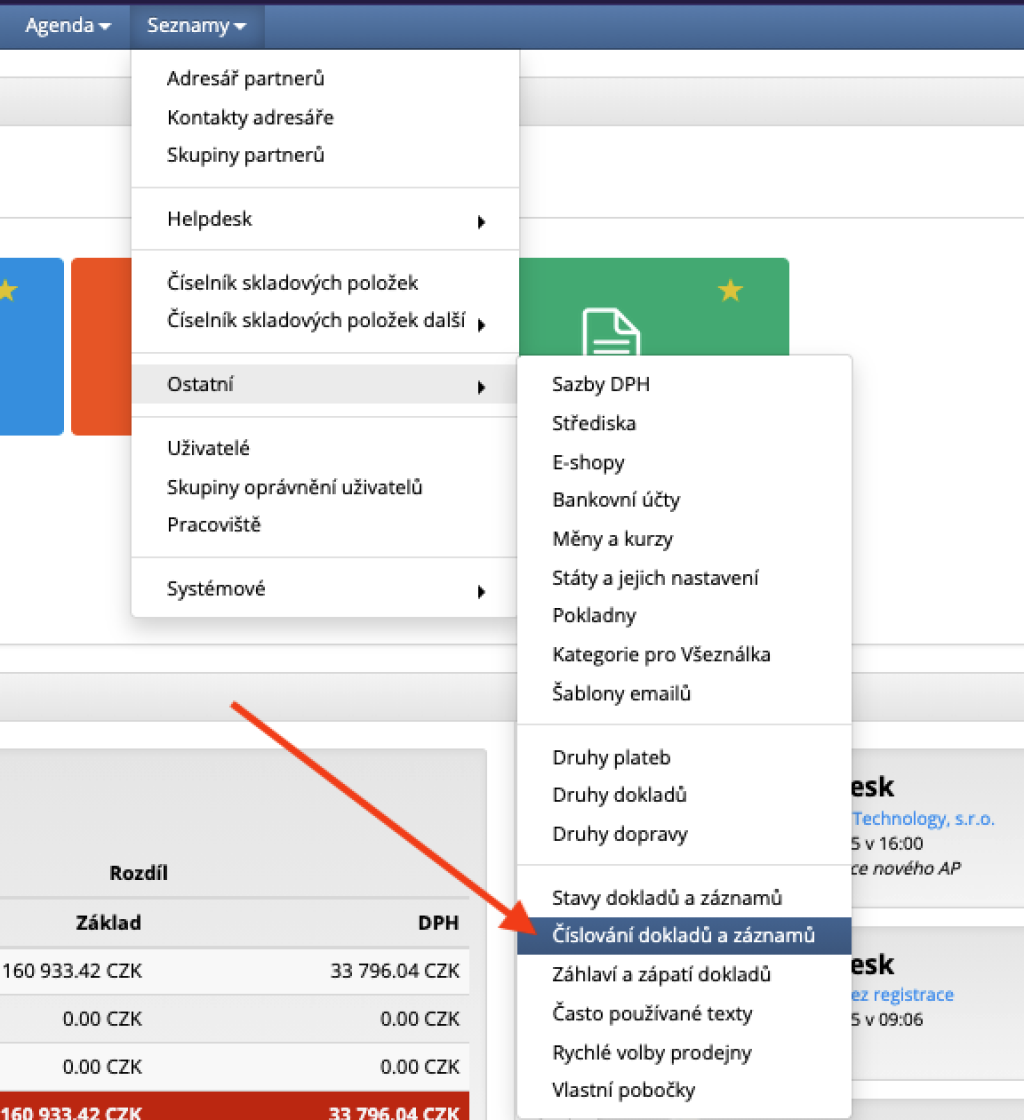The width and height of the screenshot is (1024, 1120).
Task: Select Měny a kurzy entry
Action: [x=612, y=539]
